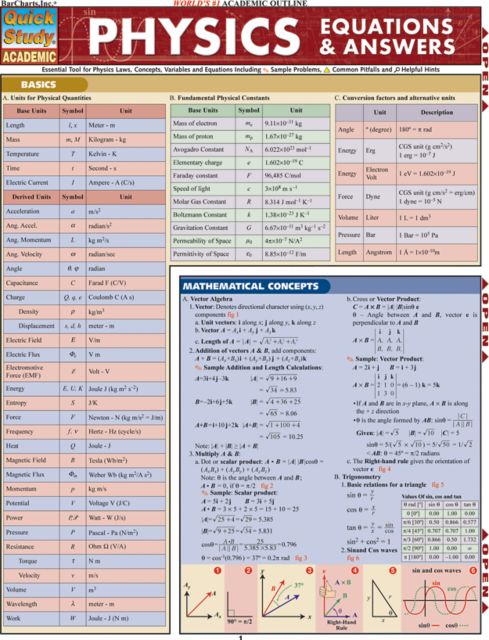Select the red circled number 3 figure badge
This screenshot has width=489, height=640.
point(309,570)
